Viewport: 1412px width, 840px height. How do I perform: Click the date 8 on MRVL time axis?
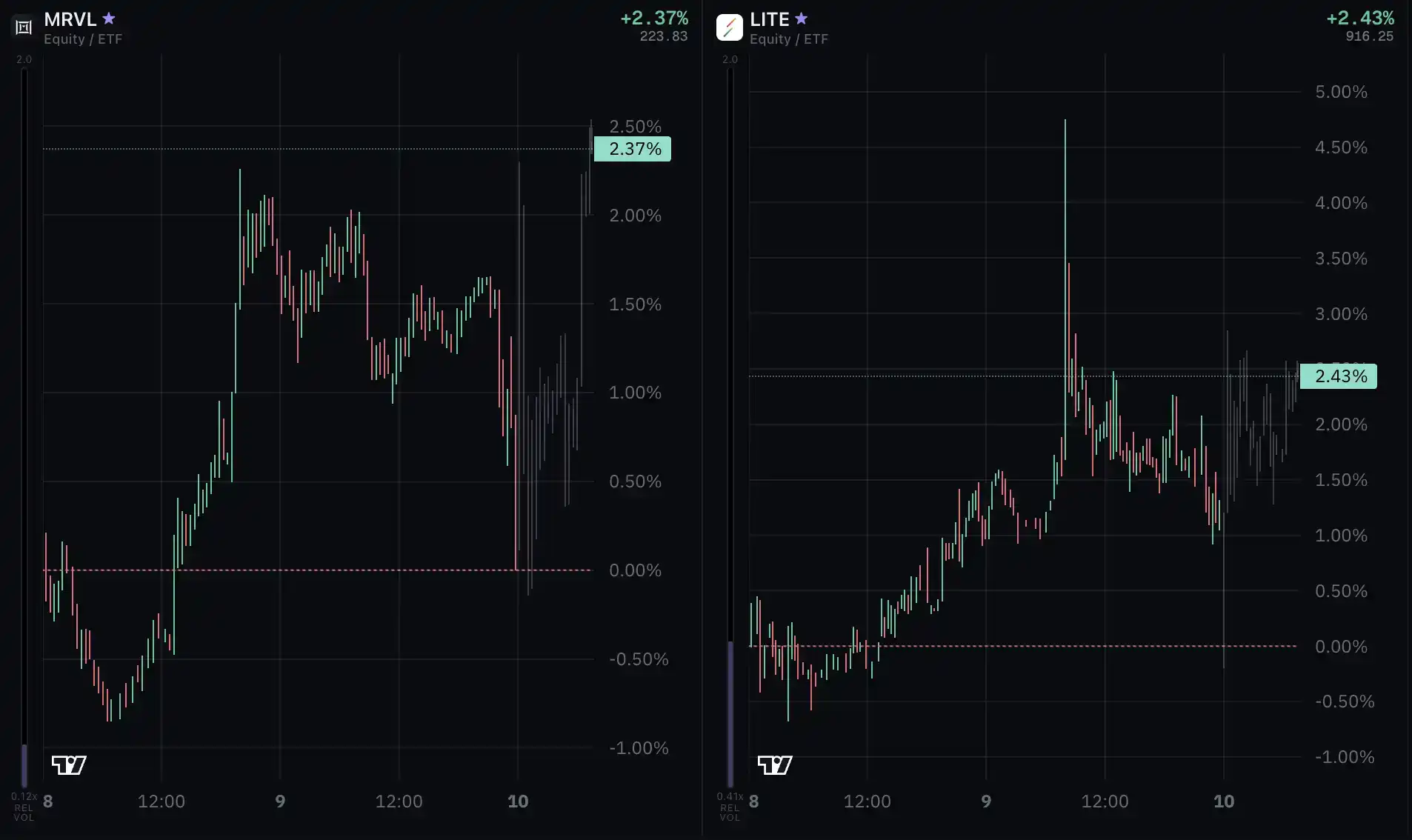48,801
